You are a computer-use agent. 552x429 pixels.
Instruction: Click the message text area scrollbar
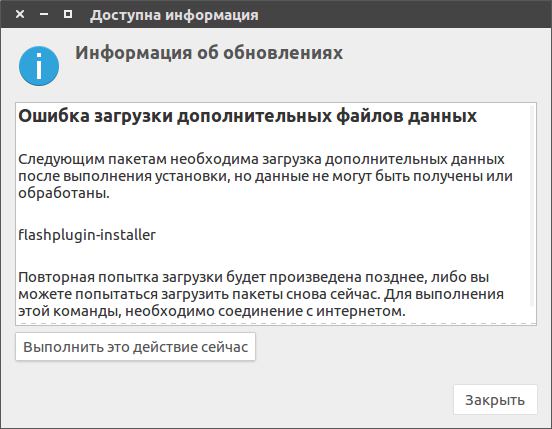tap(533, 206)
